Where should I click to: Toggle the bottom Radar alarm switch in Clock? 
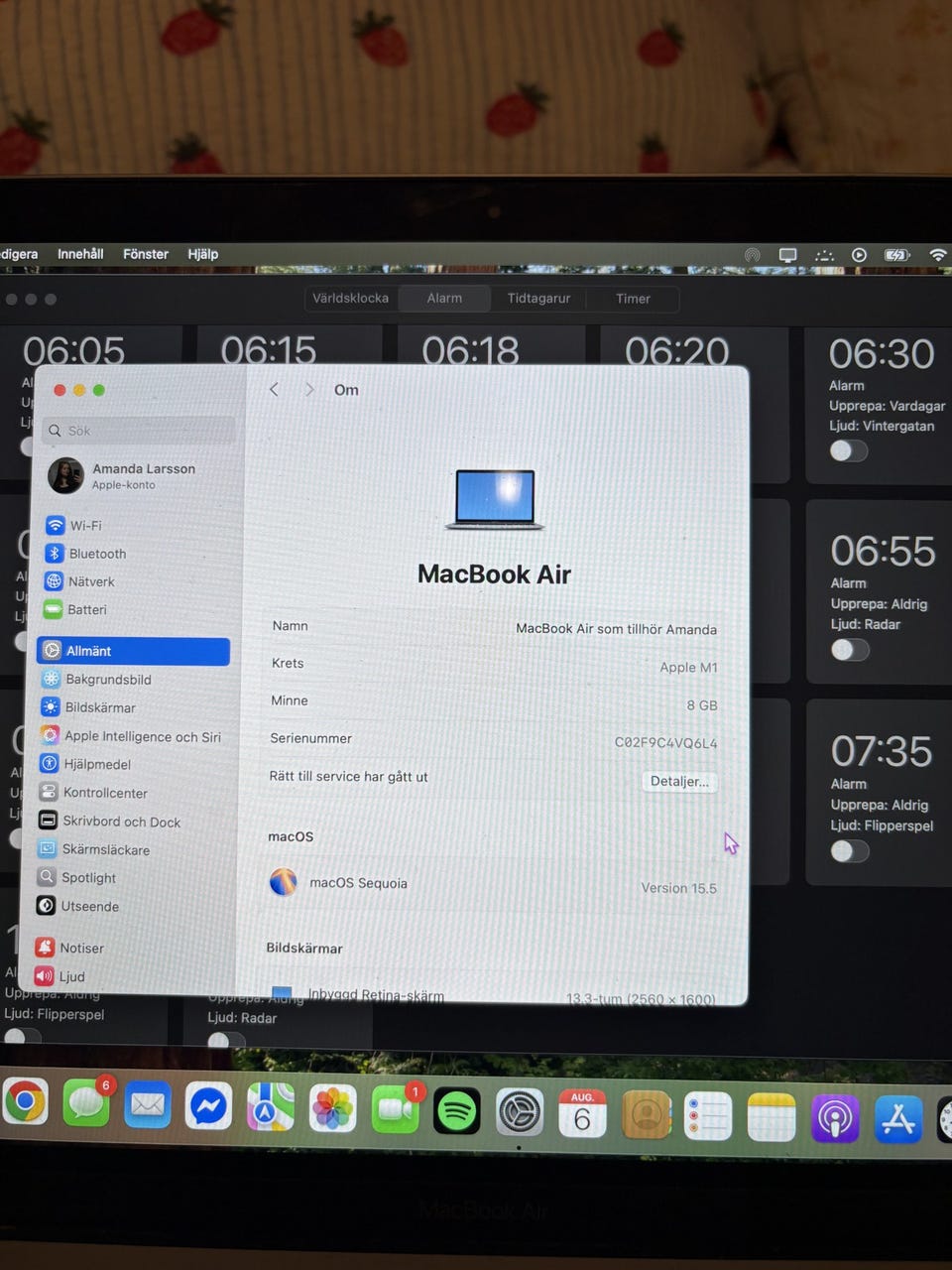click(x=227, y=1040)
